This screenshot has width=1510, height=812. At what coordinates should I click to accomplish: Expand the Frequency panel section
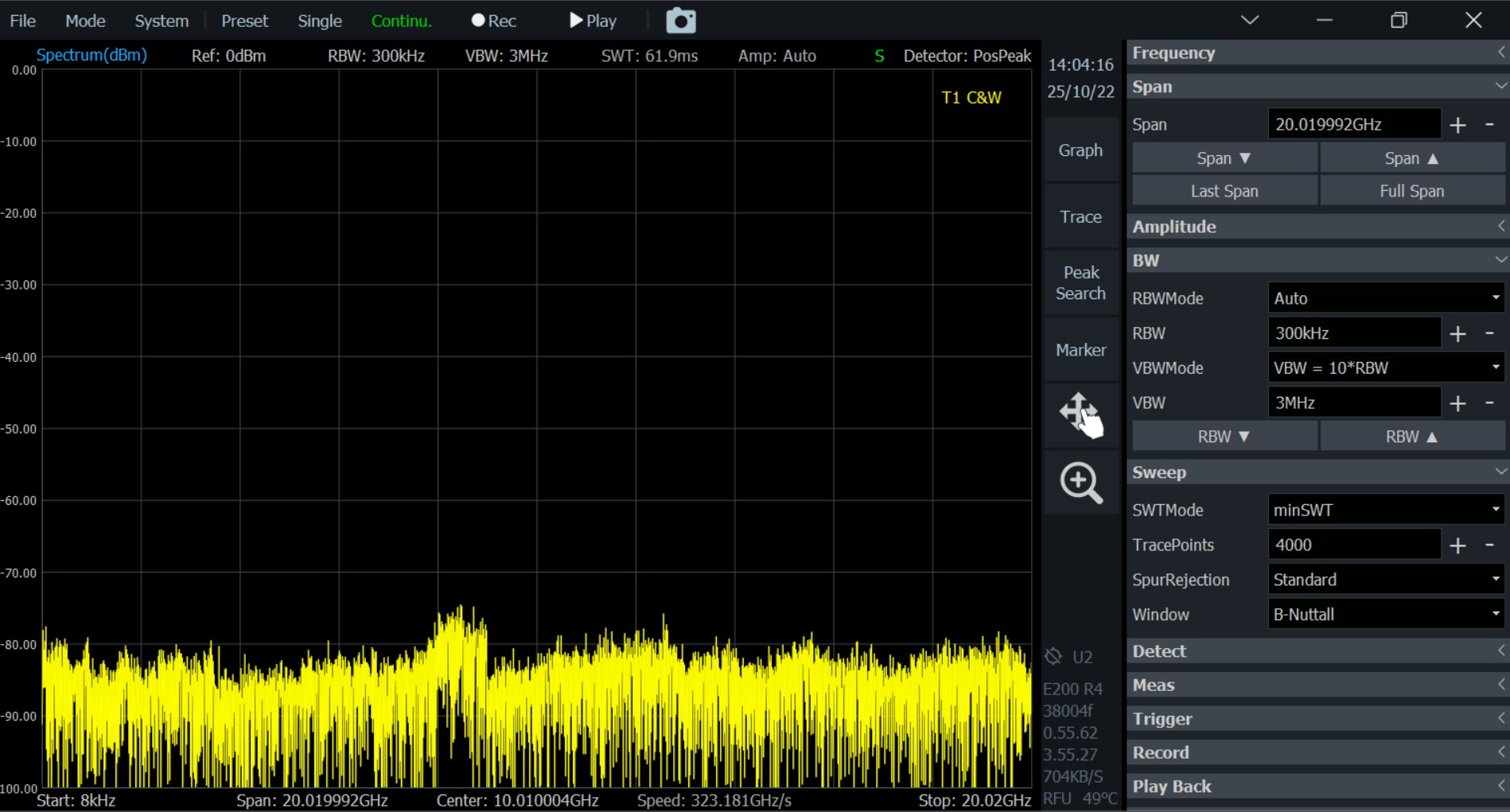click(1317, 52)
